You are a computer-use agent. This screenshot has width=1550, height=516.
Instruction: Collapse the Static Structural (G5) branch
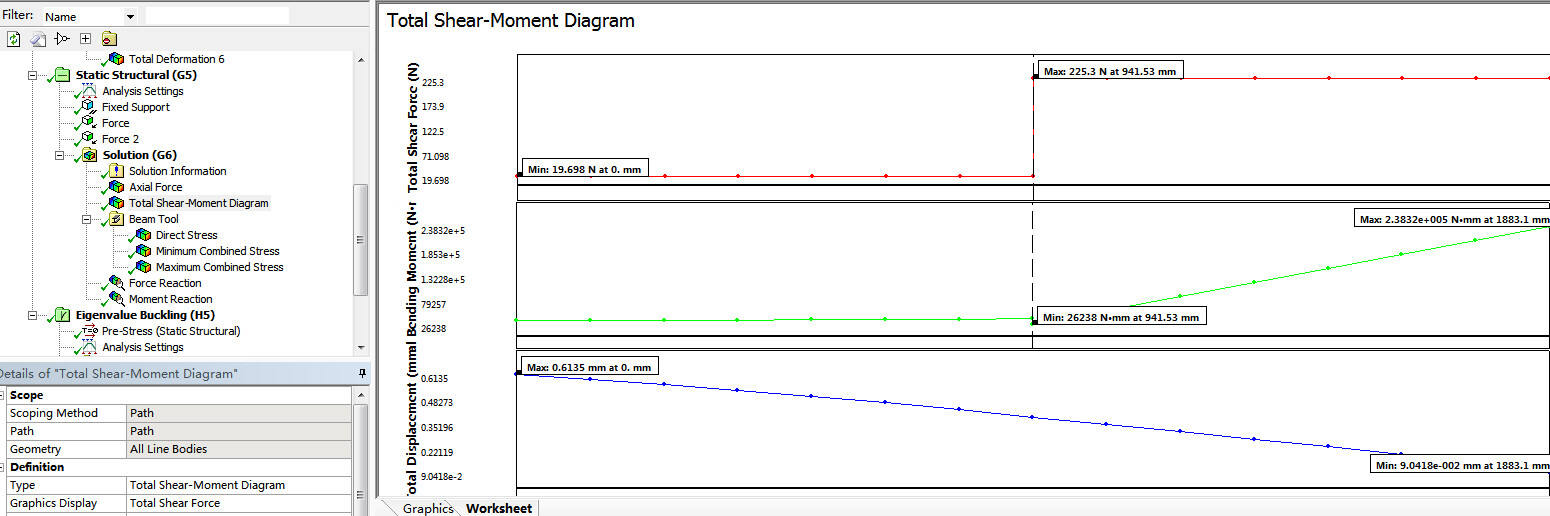33,75
